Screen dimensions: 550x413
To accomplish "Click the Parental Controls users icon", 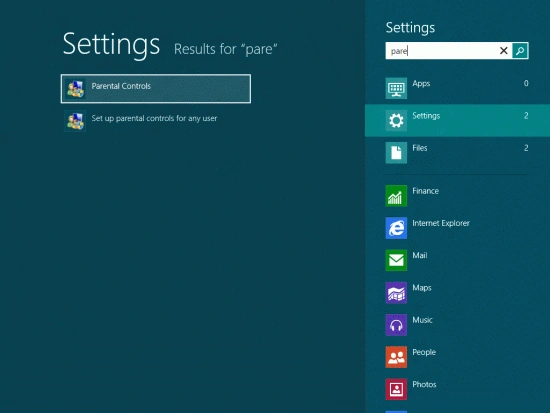I will 75,89.
